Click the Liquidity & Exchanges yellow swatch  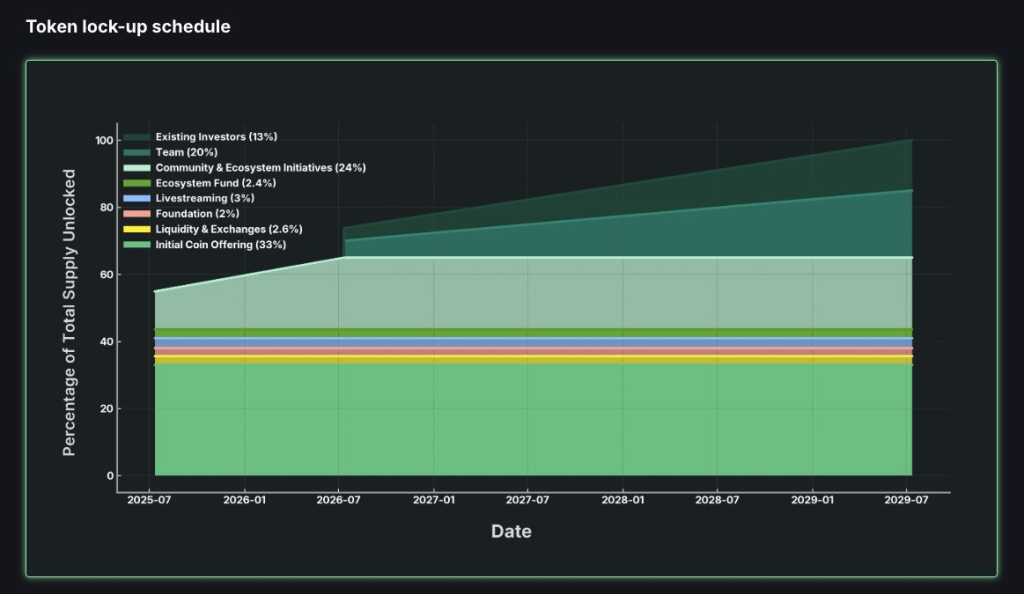pyautogui.click(x=137, y=229)
